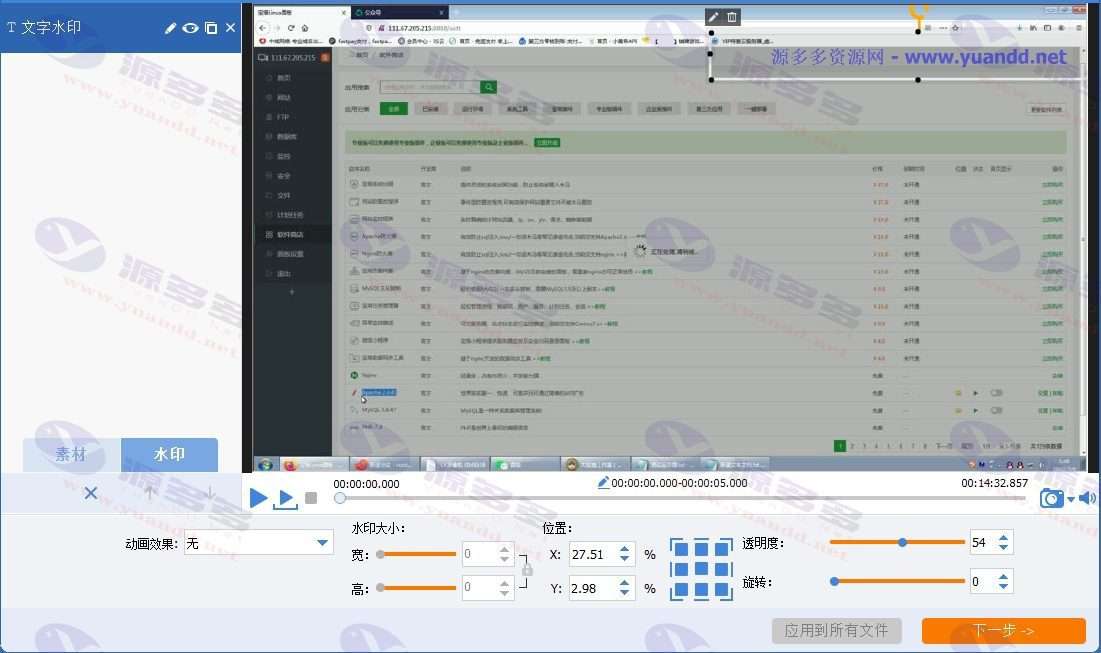This screenshot has height=653, width=1101.
Task: Edit the 文字水印 text watermark with the pencil icon
Action: point(170,28)
